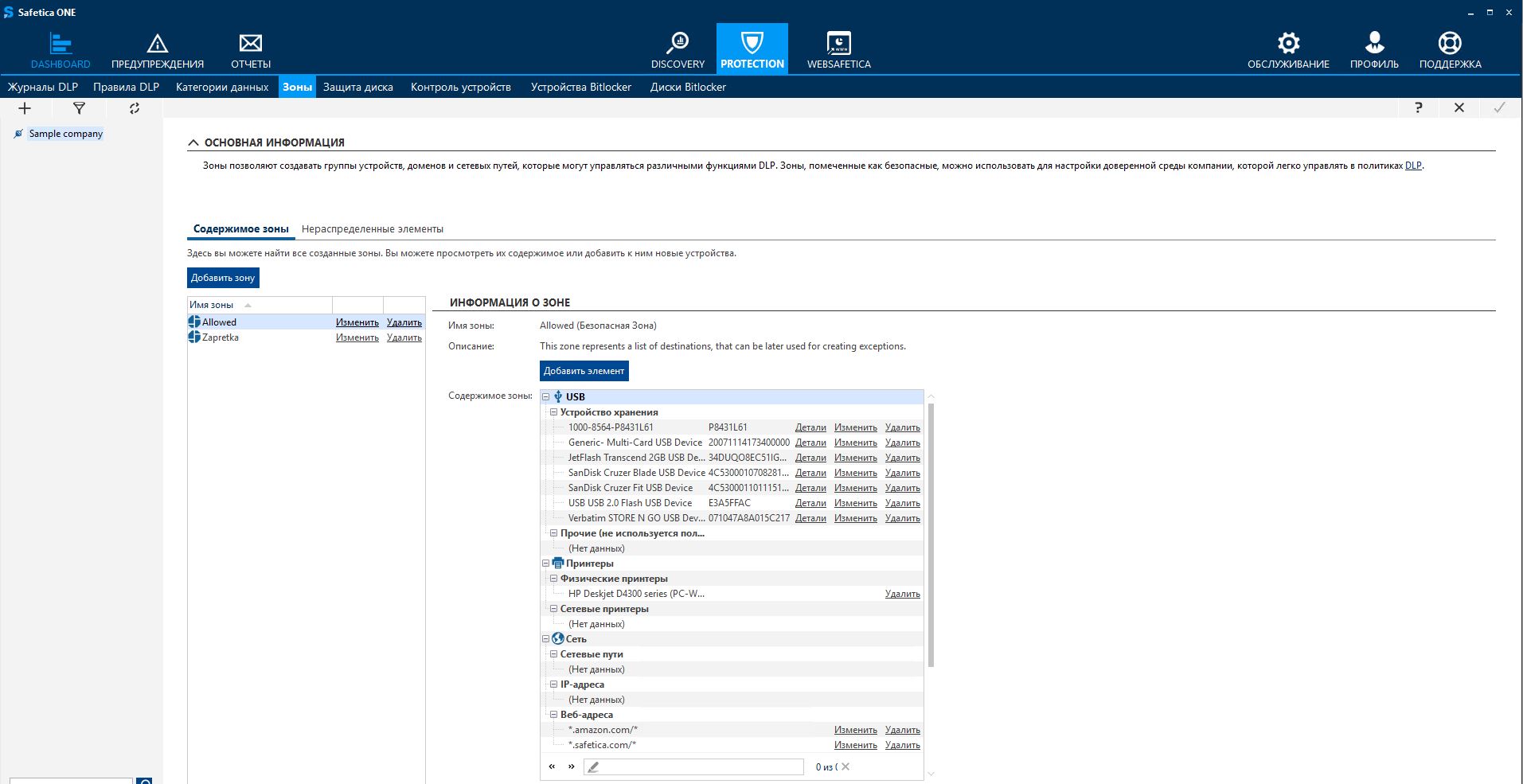This screenshot has height=784, width=1523.
Task: Click the Добавить зону button
Action: point(223,278)
